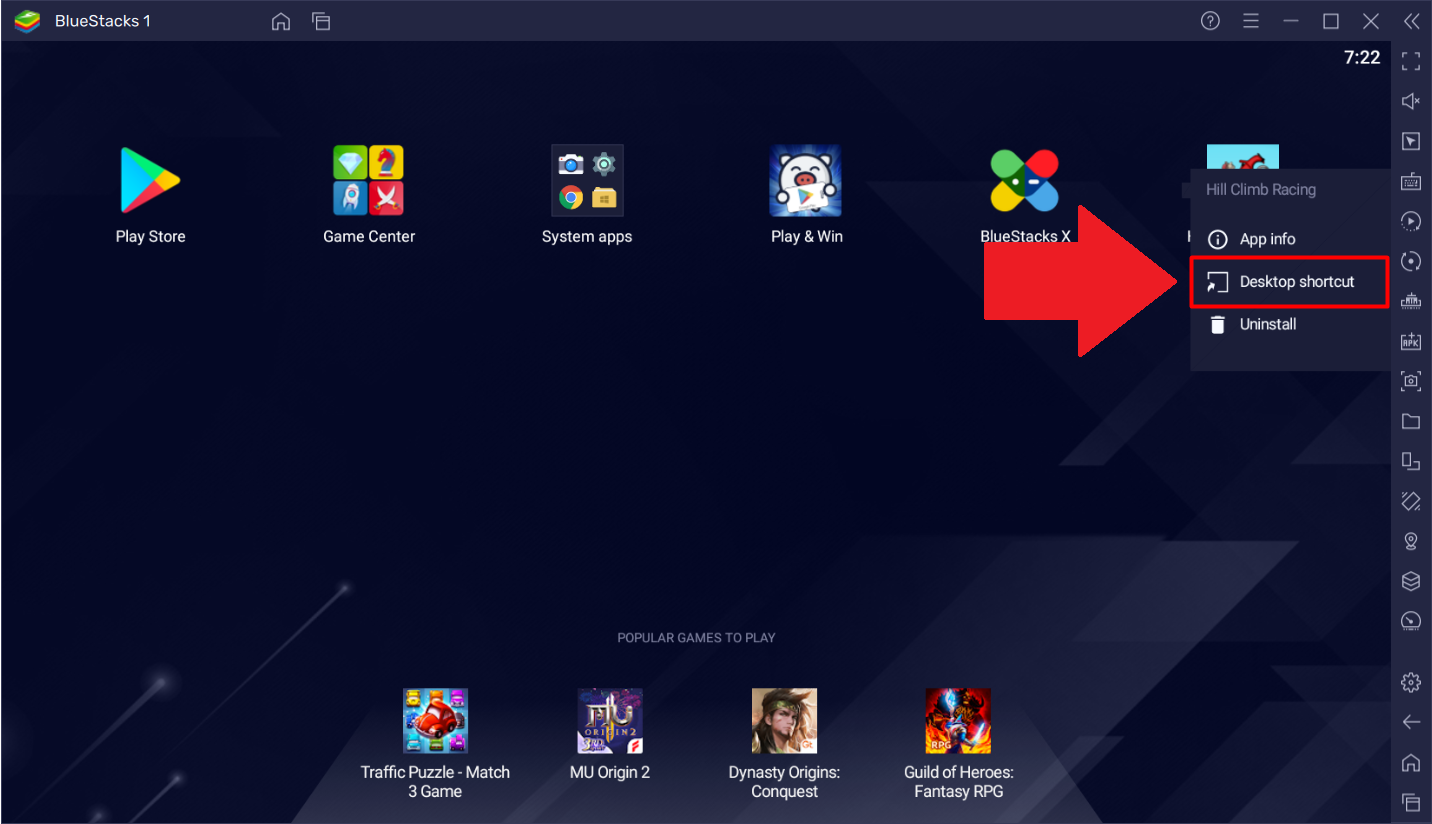Launch the BlueStacks X app

[x=1024, y=180]
